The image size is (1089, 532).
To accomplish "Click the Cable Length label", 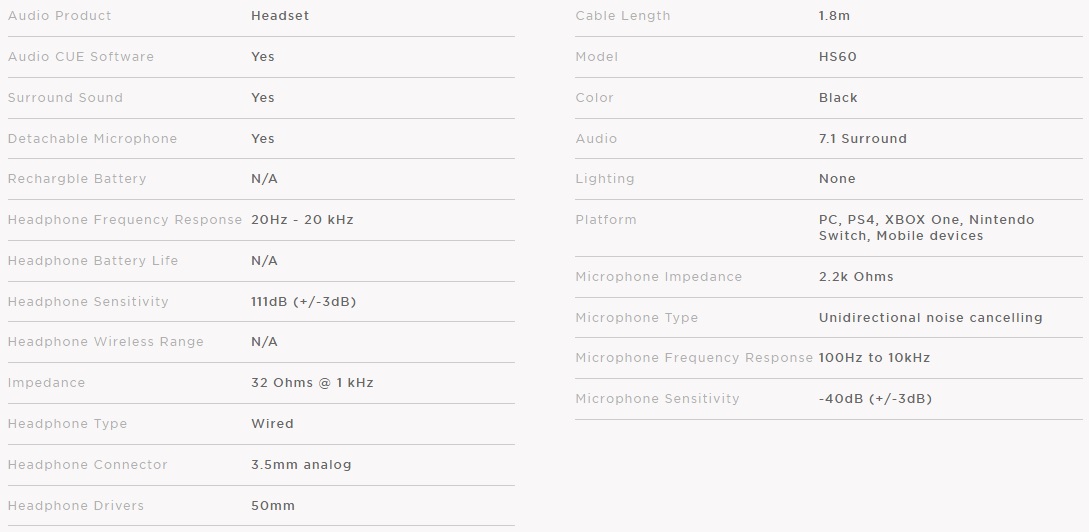I will (623, 16).
